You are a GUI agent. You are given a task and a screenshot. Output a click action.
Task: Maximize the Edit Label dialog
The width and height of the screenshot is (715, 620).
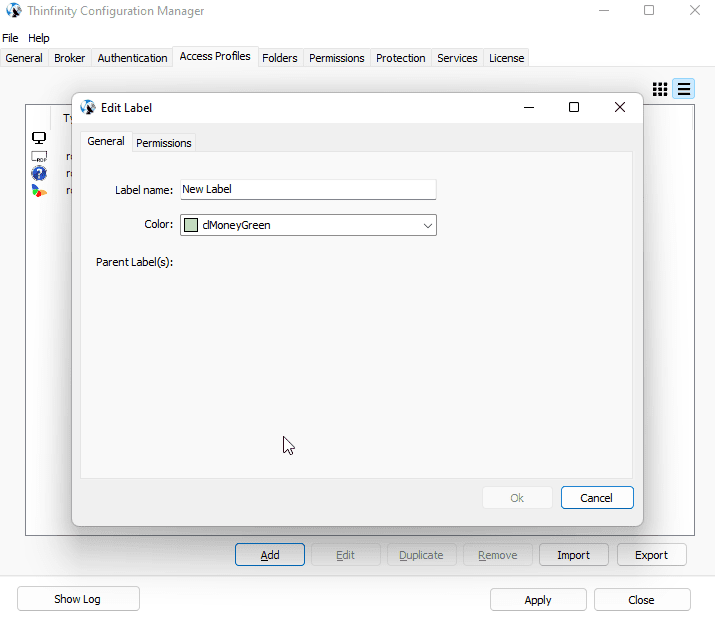pyautogui.click(x=574, y=107)
